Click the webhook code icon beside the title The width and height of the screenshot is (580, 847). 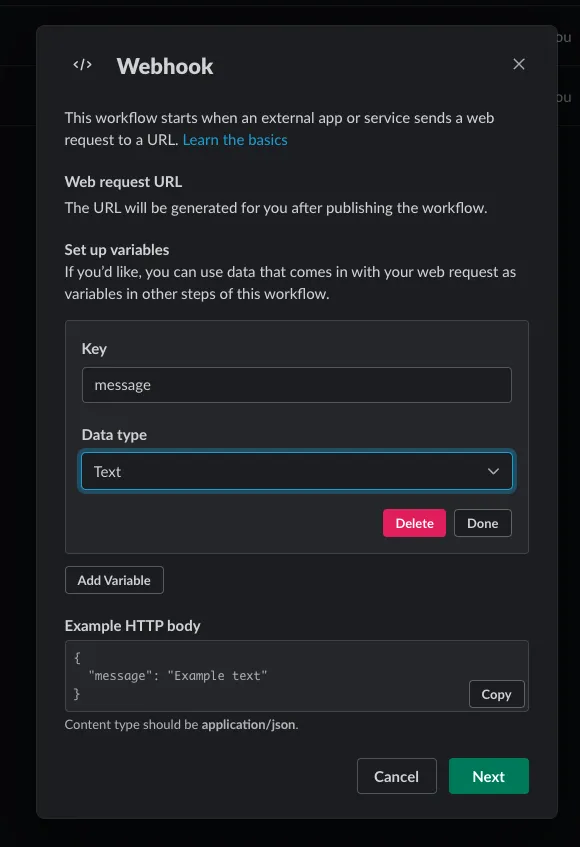[82, 65]
